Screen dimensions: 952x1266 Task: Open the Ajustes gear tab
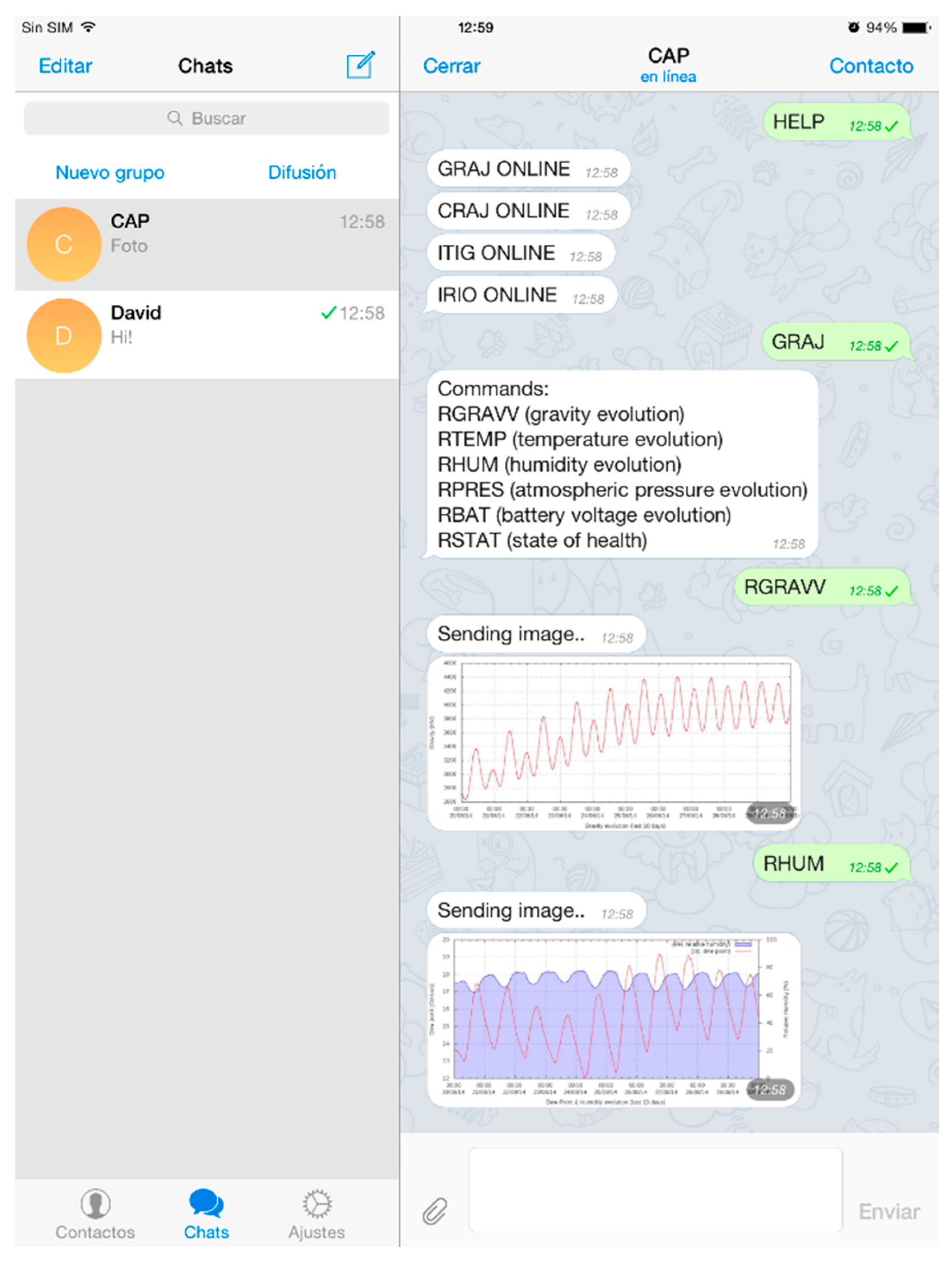click(316, 1203)
